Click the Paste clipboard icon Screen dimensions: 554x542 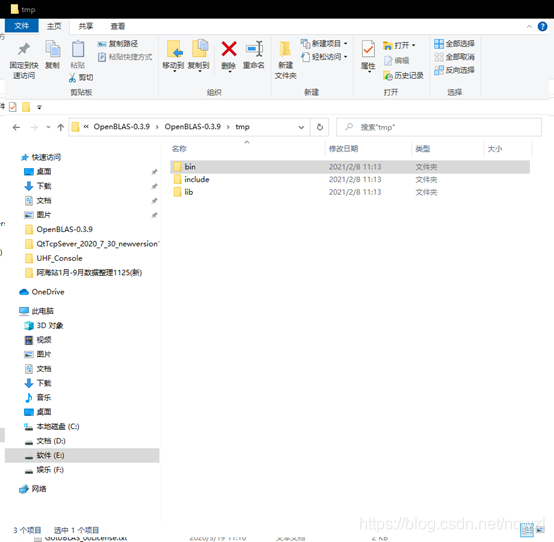pos(78,49)
